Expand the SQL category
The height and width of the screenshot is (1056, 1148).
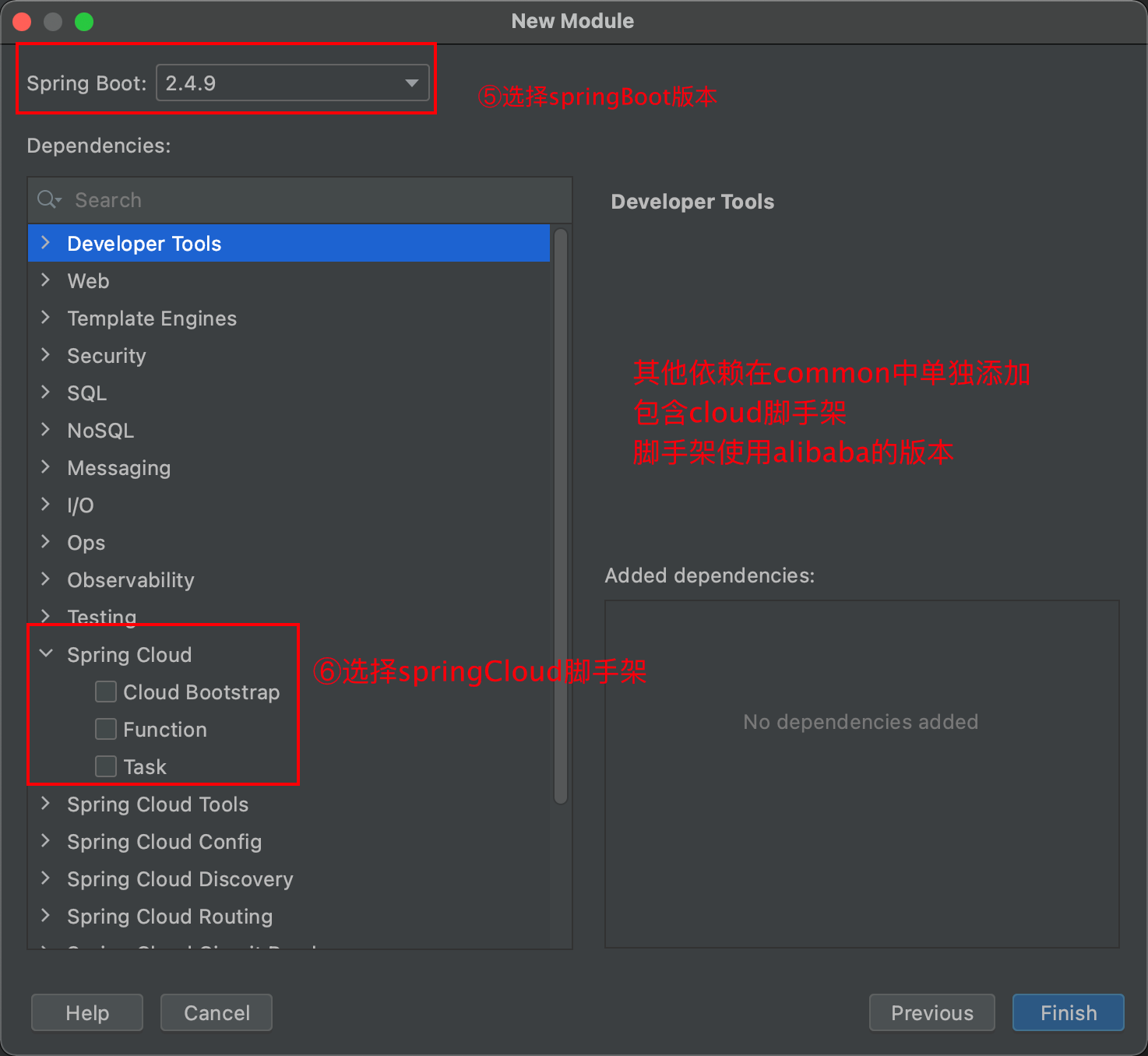pos(45,393)
